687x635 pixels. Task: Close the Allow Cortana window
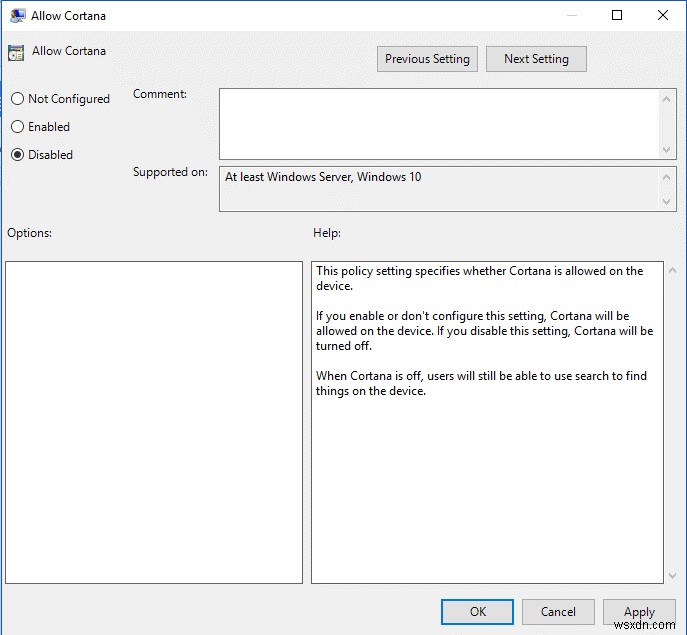(663, 15)
